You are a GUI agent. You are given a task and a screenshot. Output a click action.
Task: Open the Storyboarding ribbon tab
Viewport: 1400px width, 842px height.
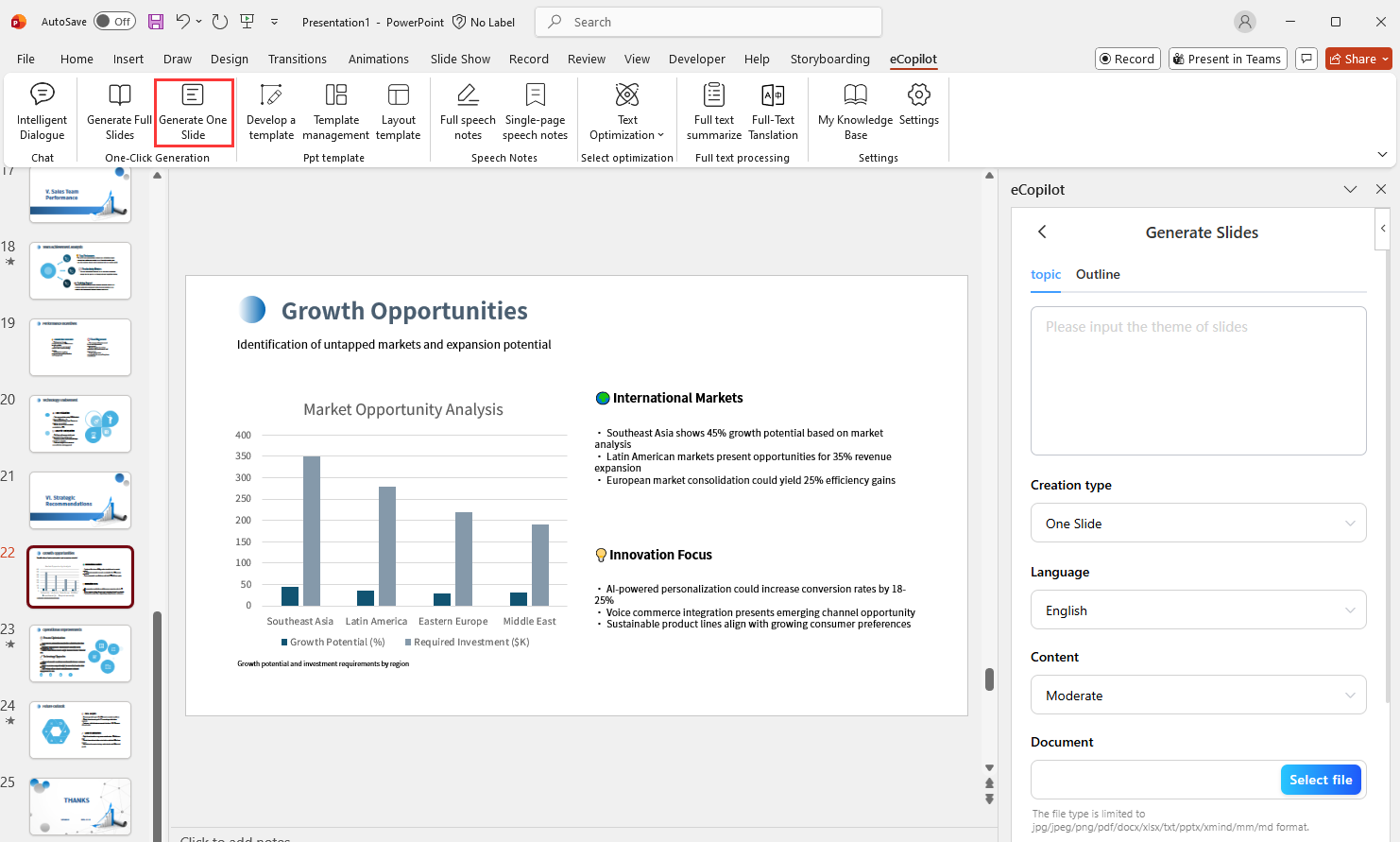pyautogui.click(x=829, y=59)
